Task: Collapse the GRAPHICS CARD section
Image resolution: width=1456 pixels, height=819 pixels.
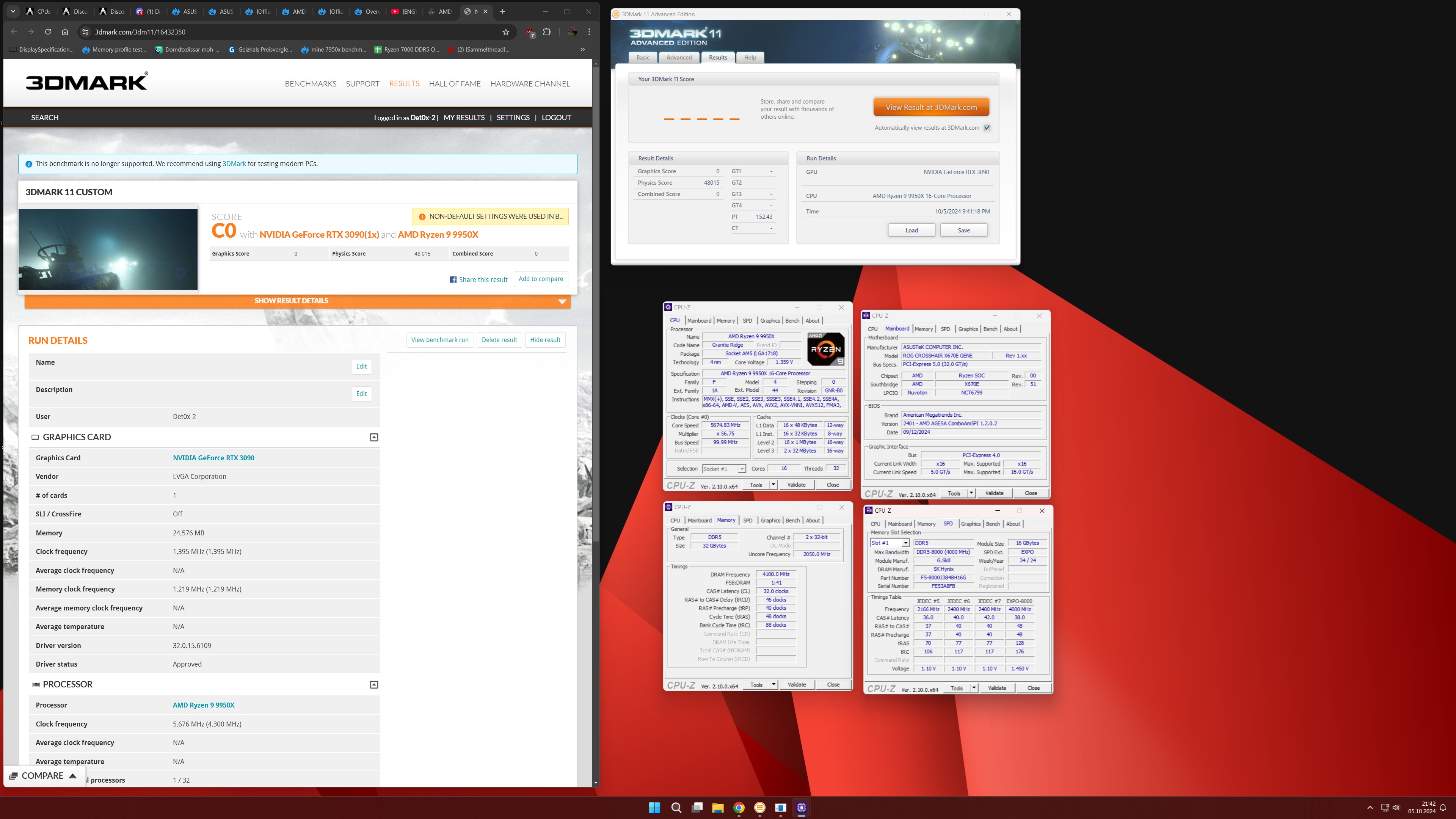Action: 373,437
